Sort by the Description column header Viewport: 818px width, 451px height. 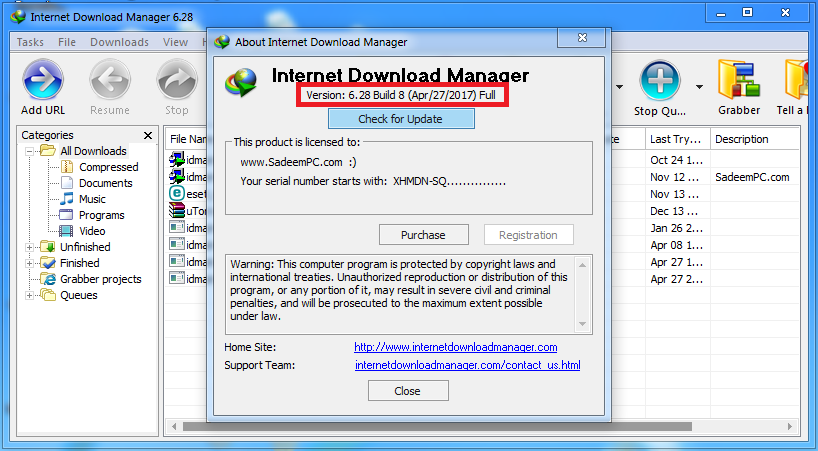[x=754, y=139]
